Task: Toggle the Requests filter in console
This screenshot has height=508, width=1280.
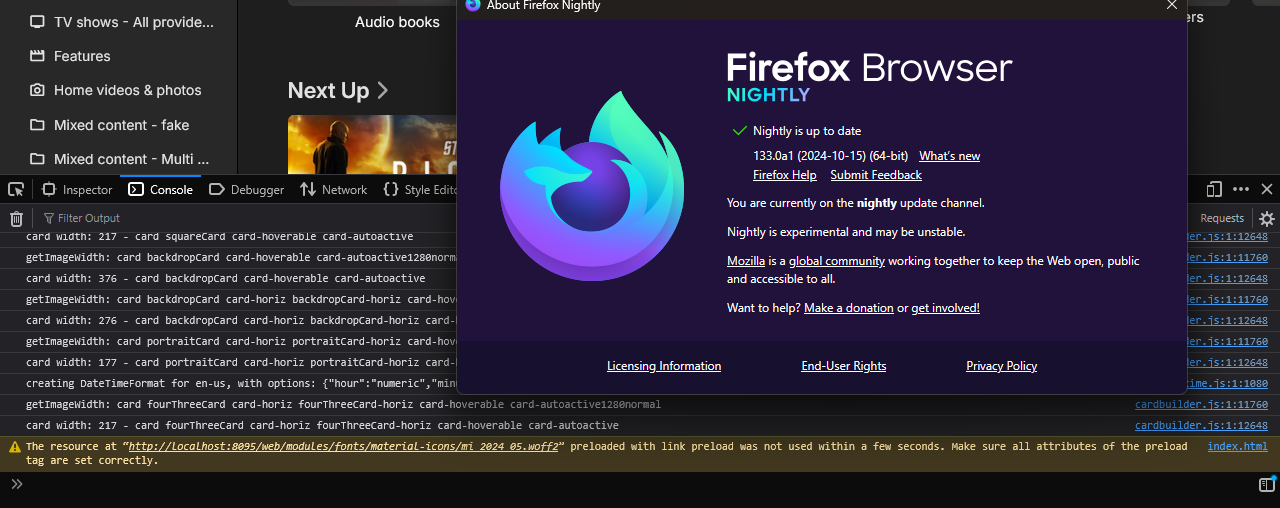Action: tap(1222, 218)
